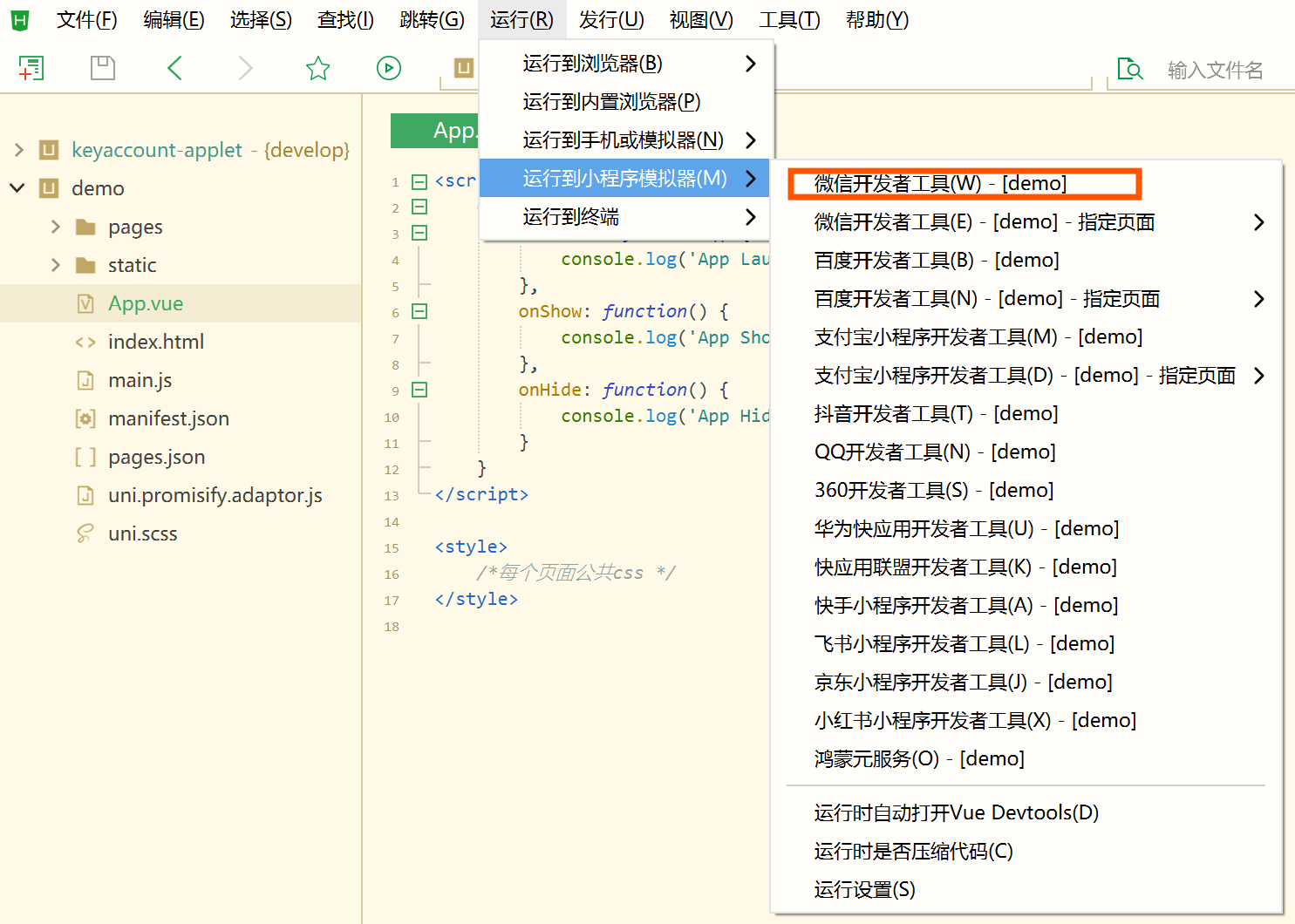The width and height of the screenshot is (1295, 924).
Task: Run on 360开发者工具(S) - [demo]
Action: tap(1026, 490)
